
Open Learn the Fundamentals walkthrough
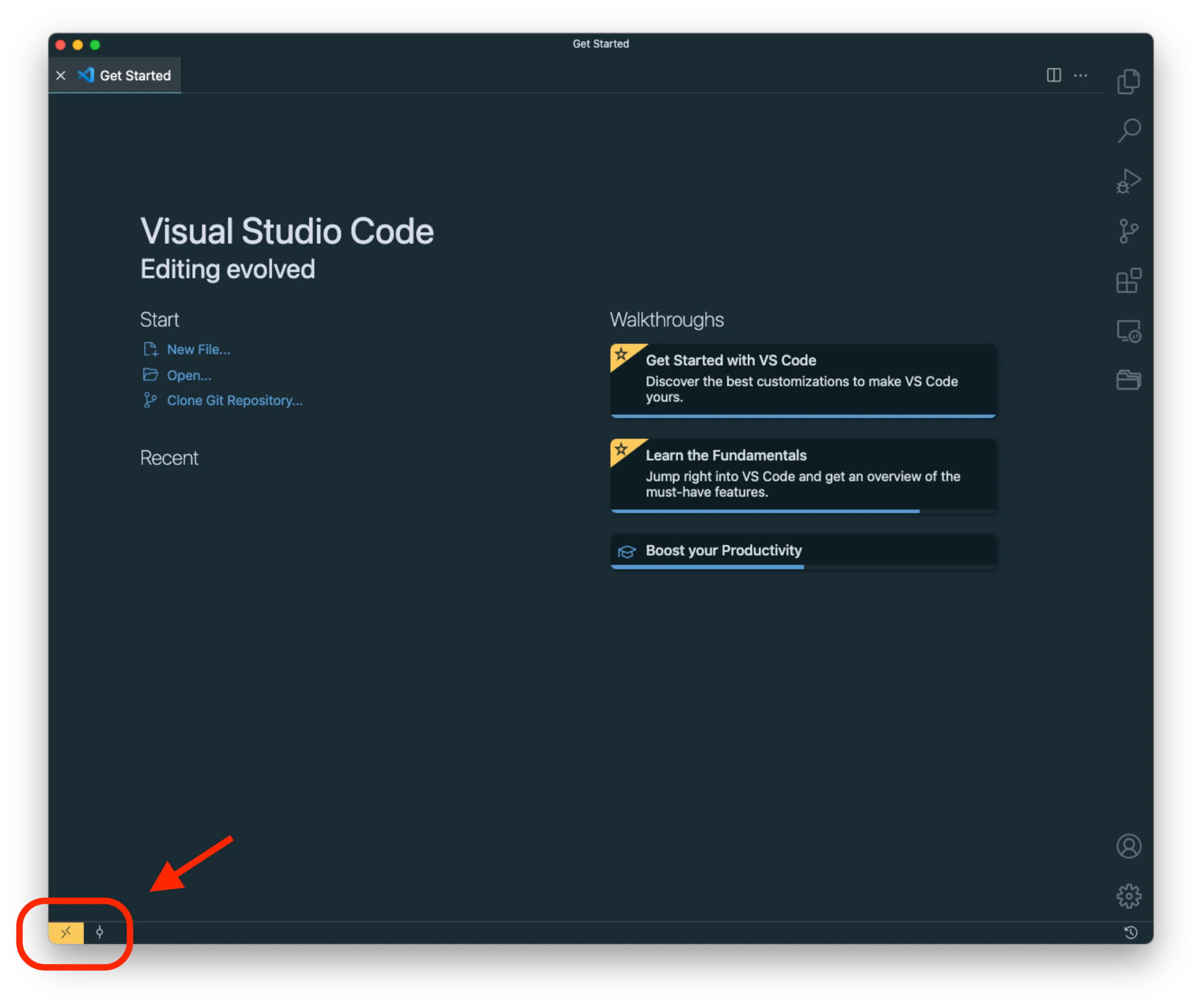click(x=803, y=475)
